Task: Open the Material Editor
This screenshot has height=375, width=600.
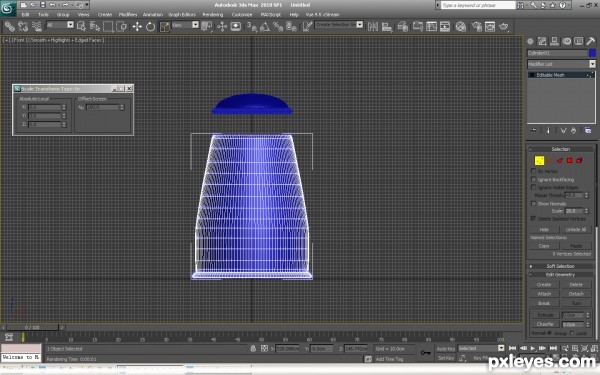Action: [461, 26]
